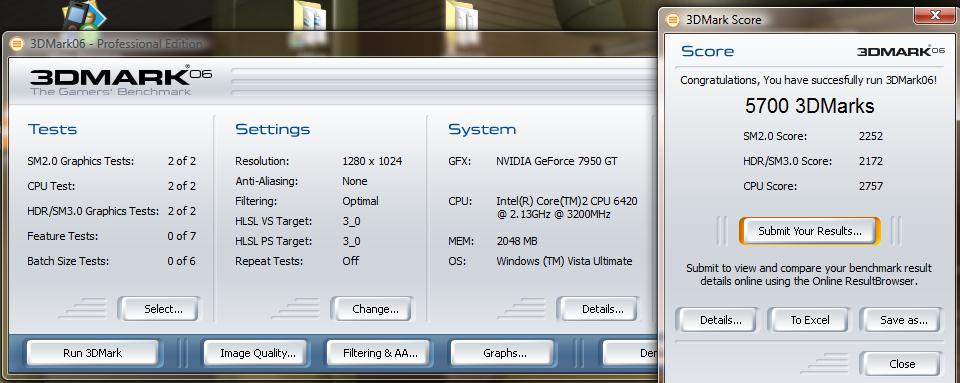Click the Change... settings button
This screenshot has width=960, height=383.
tap(372, 309)
